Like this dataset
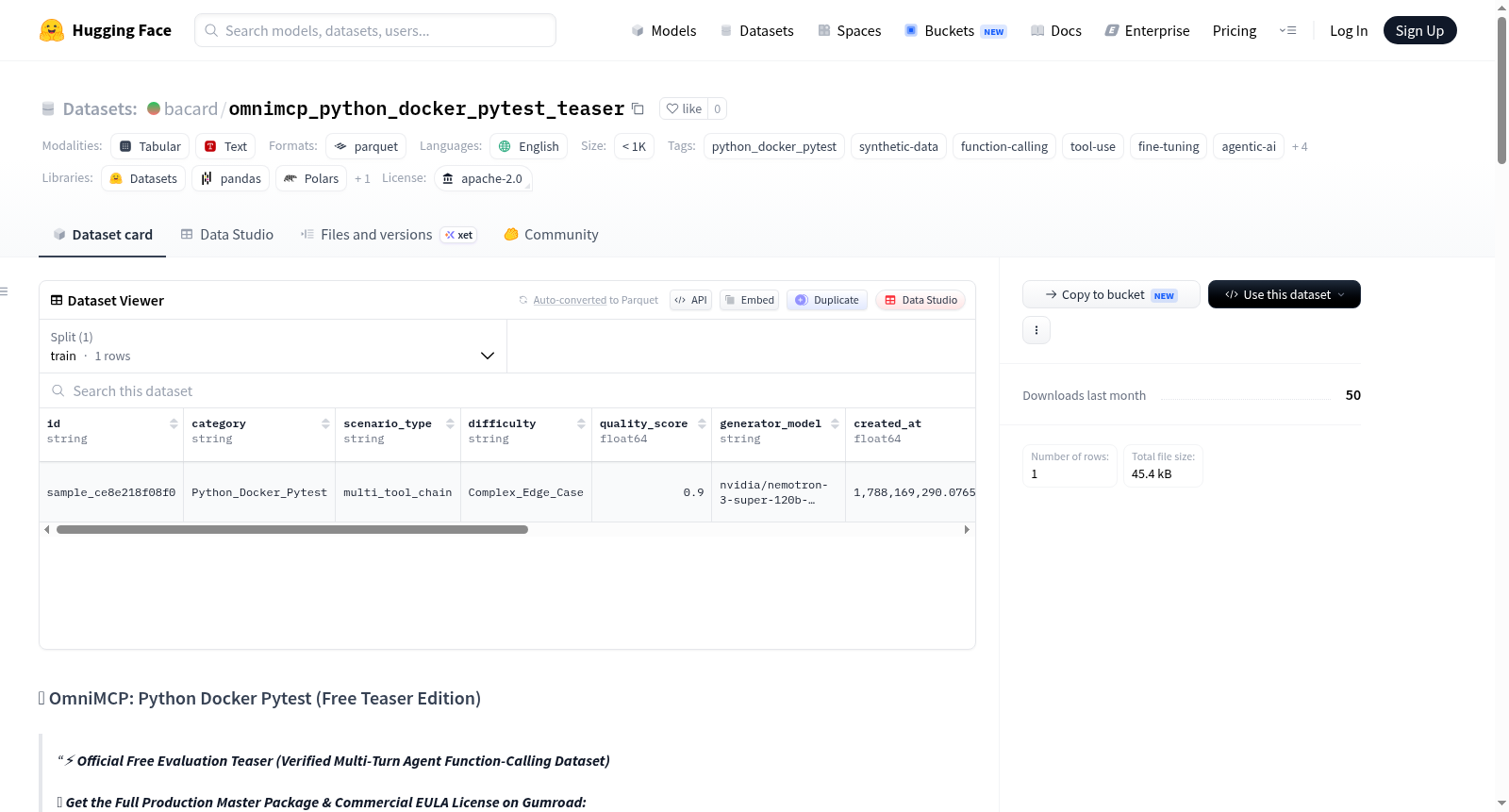The image size is (1509, 812). (x=684, y=108)
